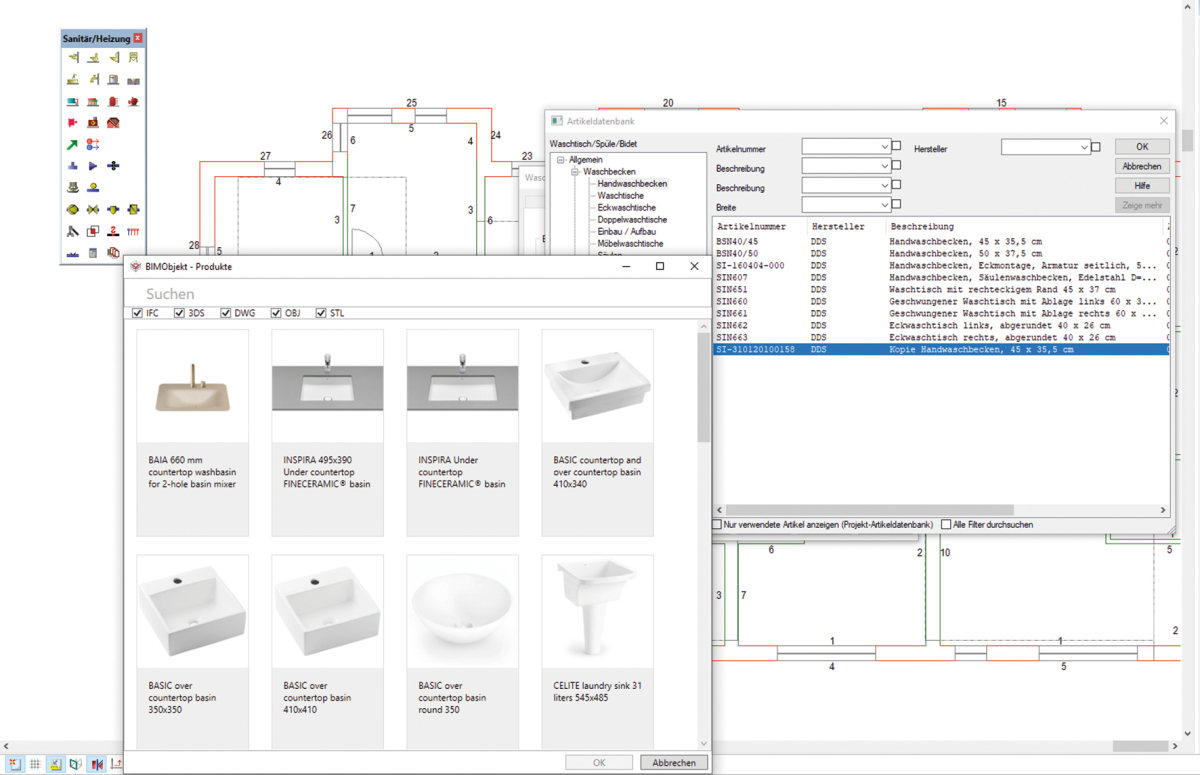Click the Hilfe button
The image size is (1200, 775).
tap(1142, 185)
